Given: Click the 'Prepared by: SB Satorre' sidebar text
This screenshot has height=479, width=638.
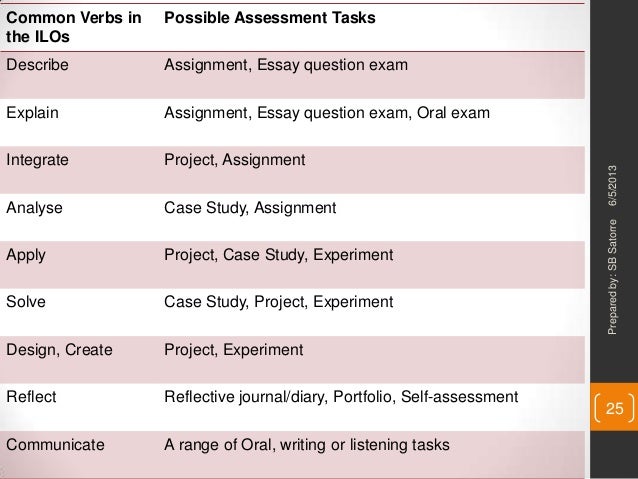Looking at the screenshot, I should pos(612,277).
